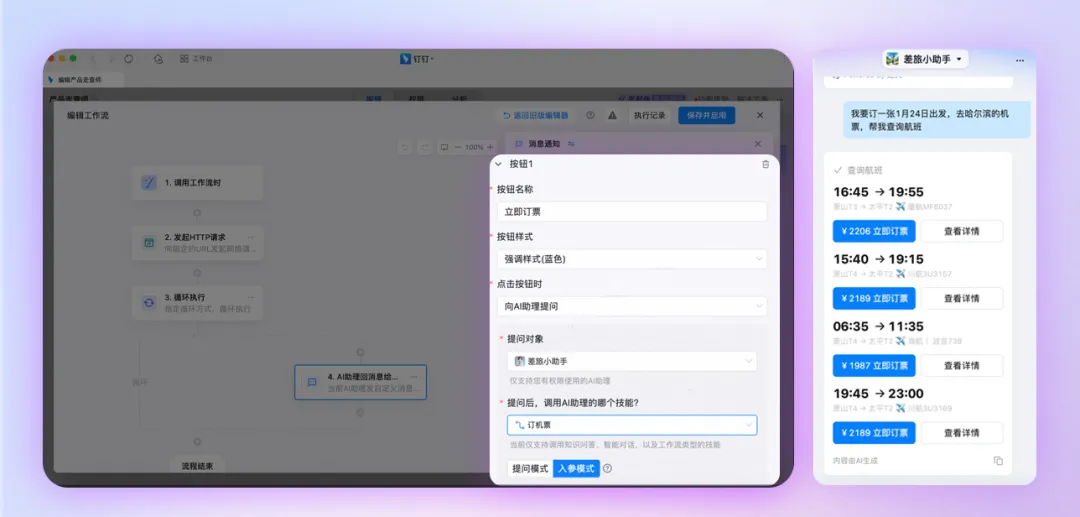Undo the last canvas action
Image resolution: width=1080 pixels, height=517 pixels.
tap(406, 147)
